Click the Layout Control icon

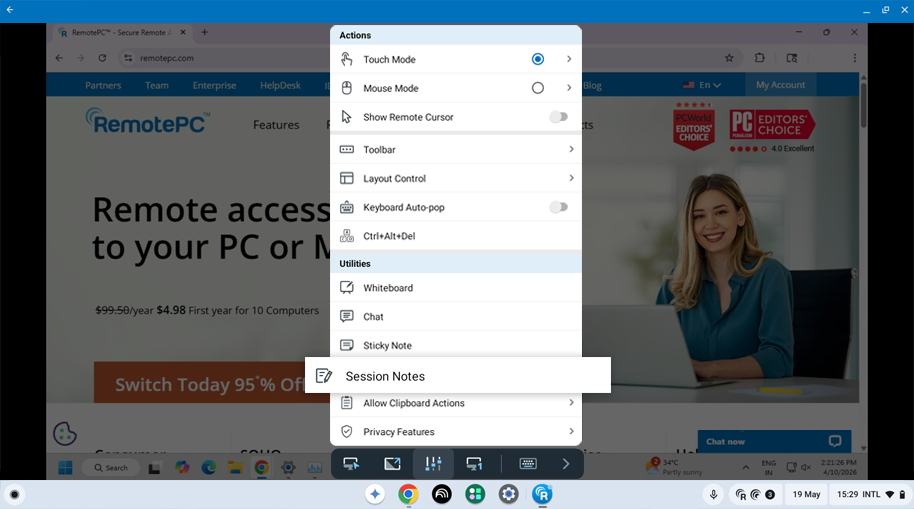point(346,178)
